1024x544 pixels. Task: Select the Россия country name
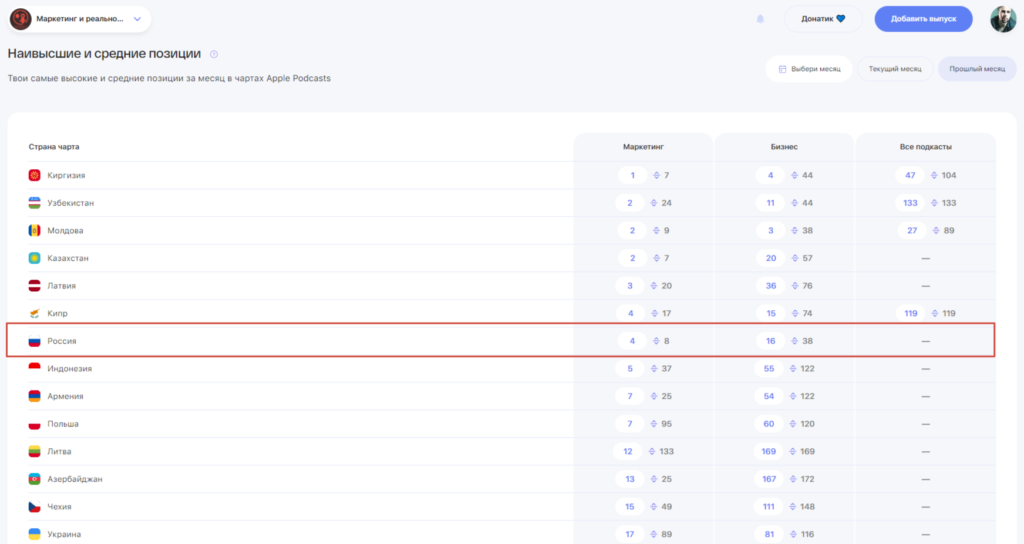pos(61,341)
